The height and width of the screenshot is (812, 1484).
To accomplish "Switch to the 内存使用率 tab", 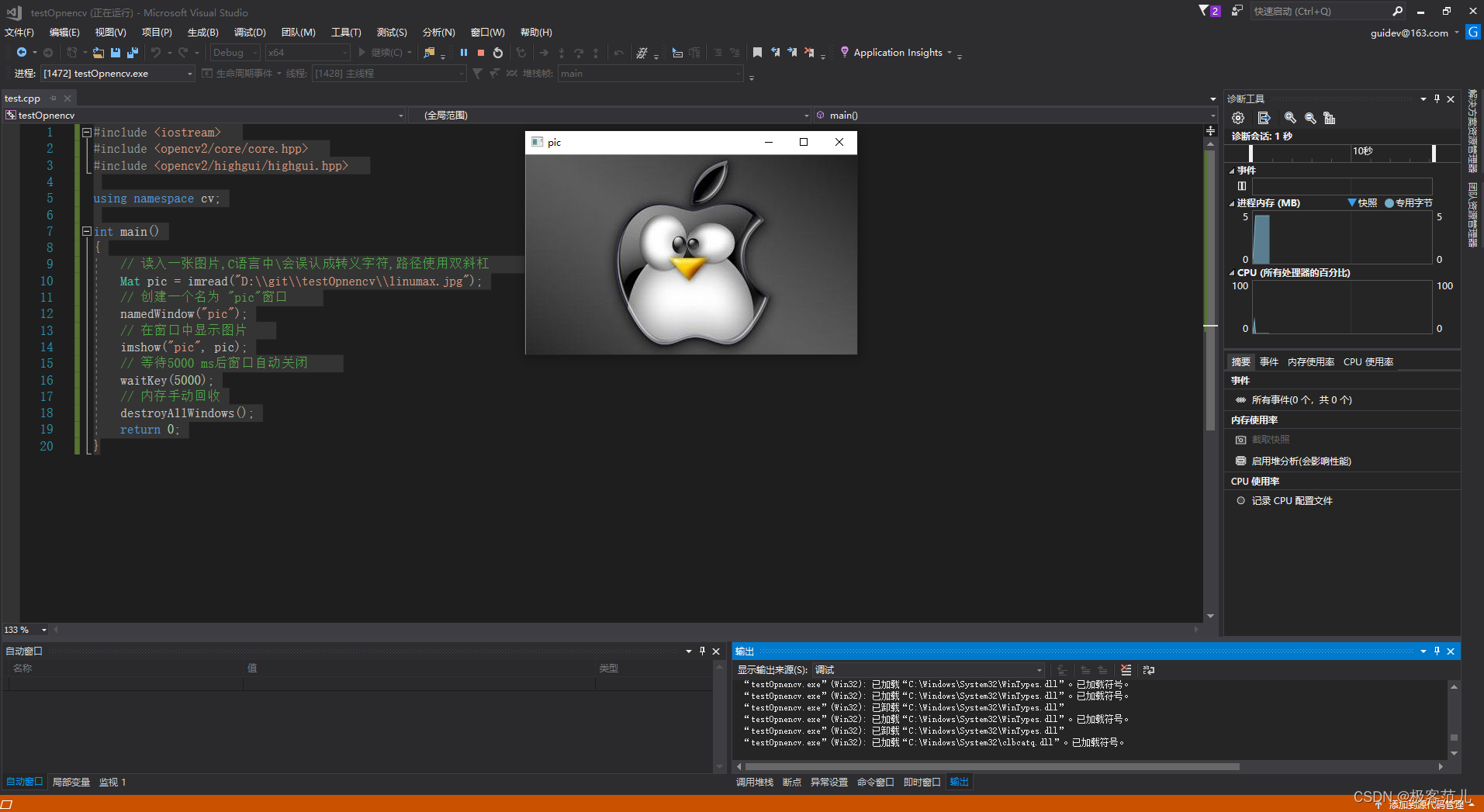I will [1311, 362].
